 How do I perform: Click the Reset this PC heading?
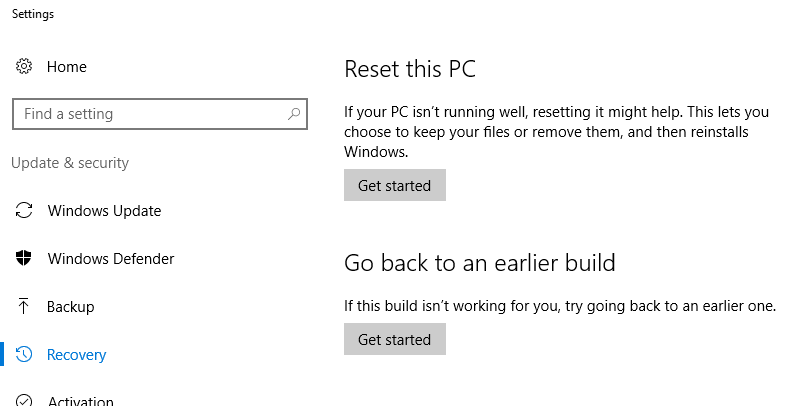click(x=410, y=69)
